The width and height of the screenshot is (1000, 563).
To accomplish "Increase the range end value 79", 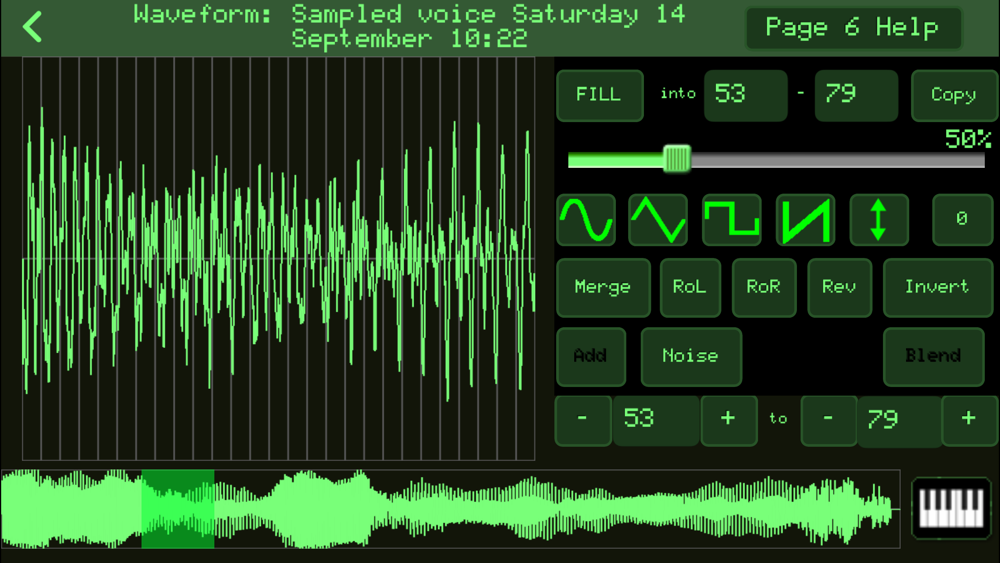I will click(x=969, y=420).
